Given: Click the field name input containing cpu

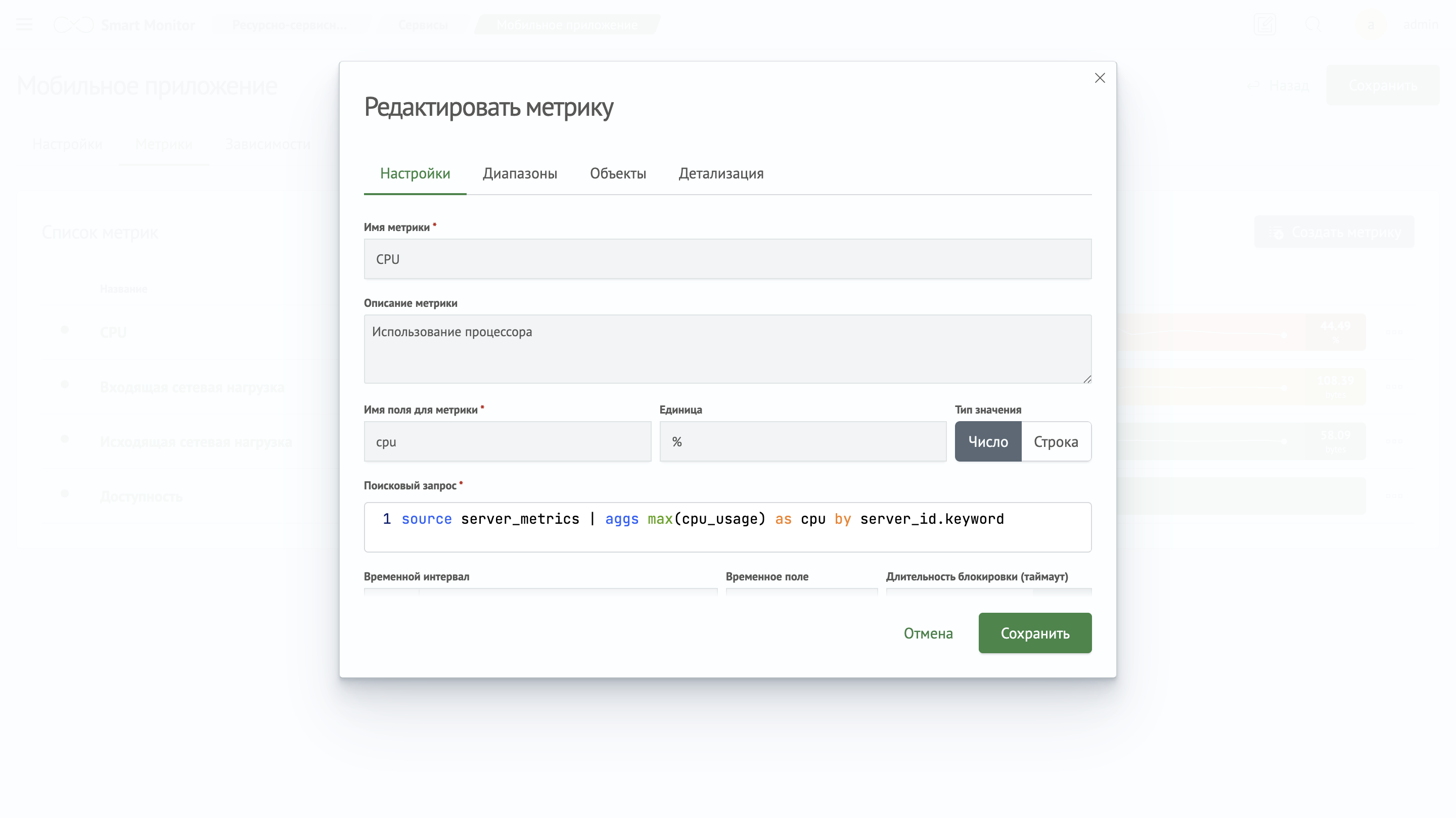Looking at the screenshot, I should click(x=507, y=441).
